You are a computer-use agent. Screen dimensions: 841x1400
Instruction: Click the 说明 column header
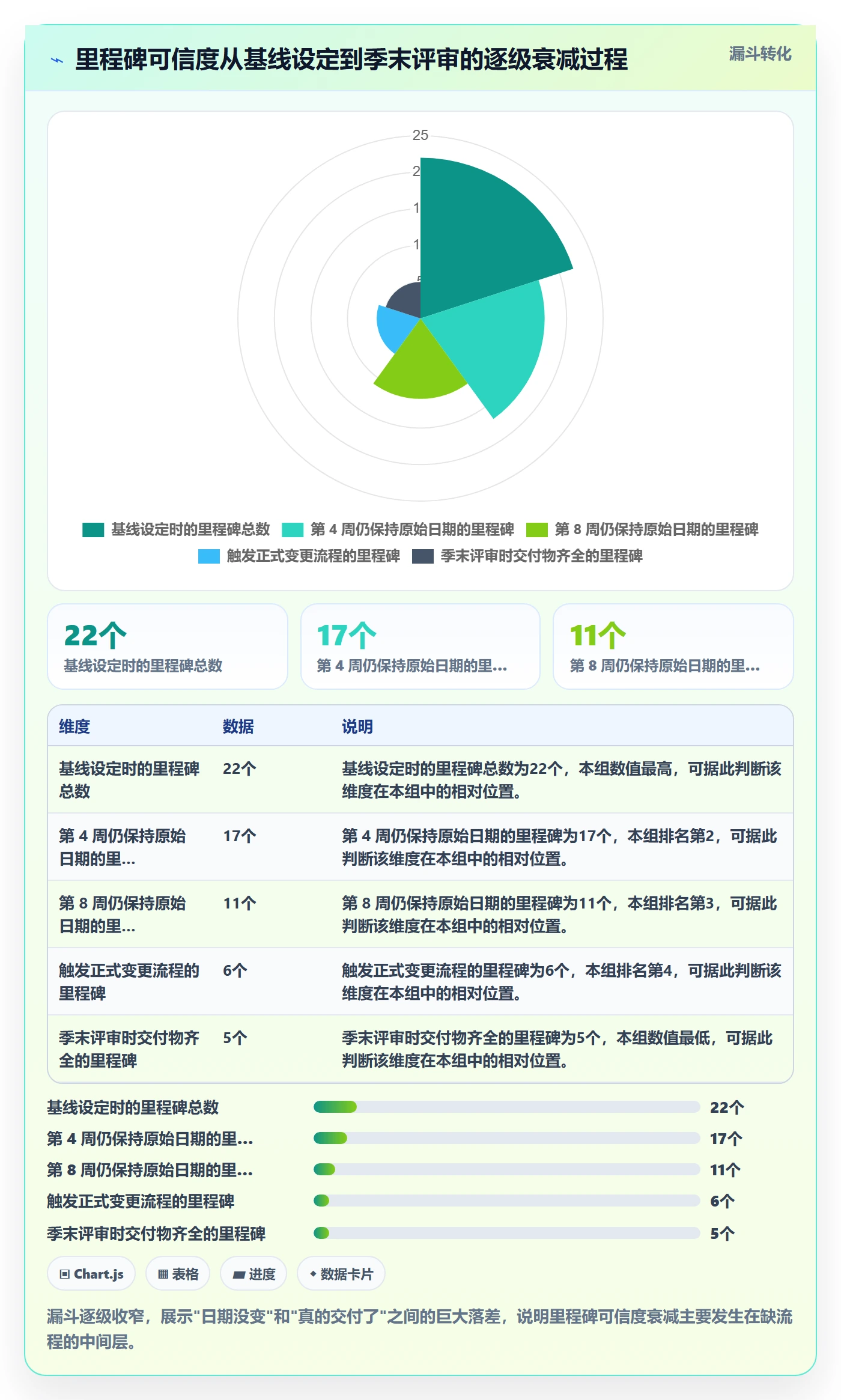tap(357, 726)
